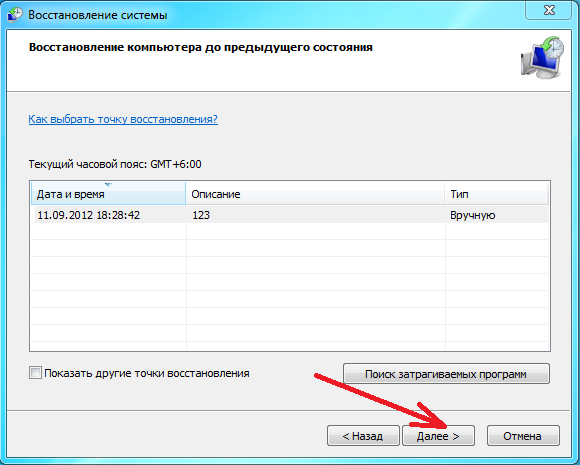
Task: Close the System Restore window
Action: (x=550, y=10)
